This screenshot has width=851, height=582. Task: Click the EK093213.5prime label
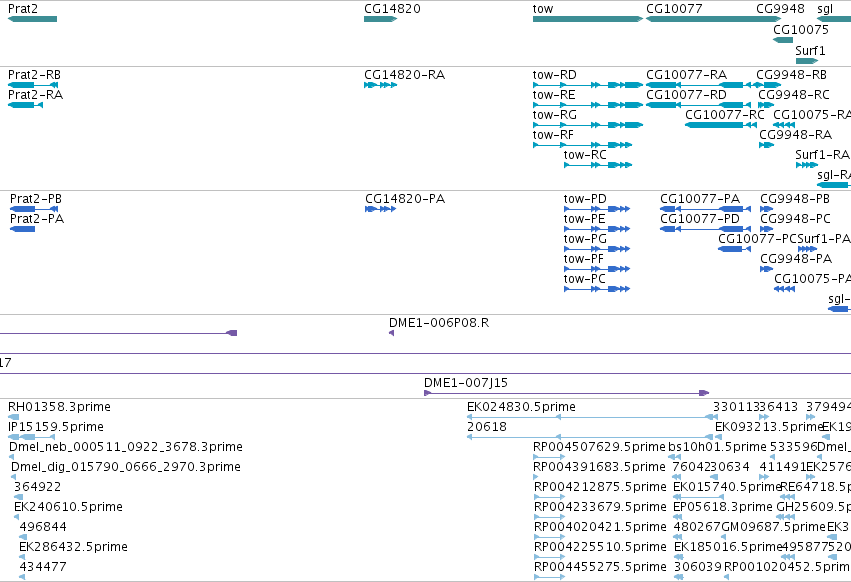pyautogui.click(x=770, y=427)
